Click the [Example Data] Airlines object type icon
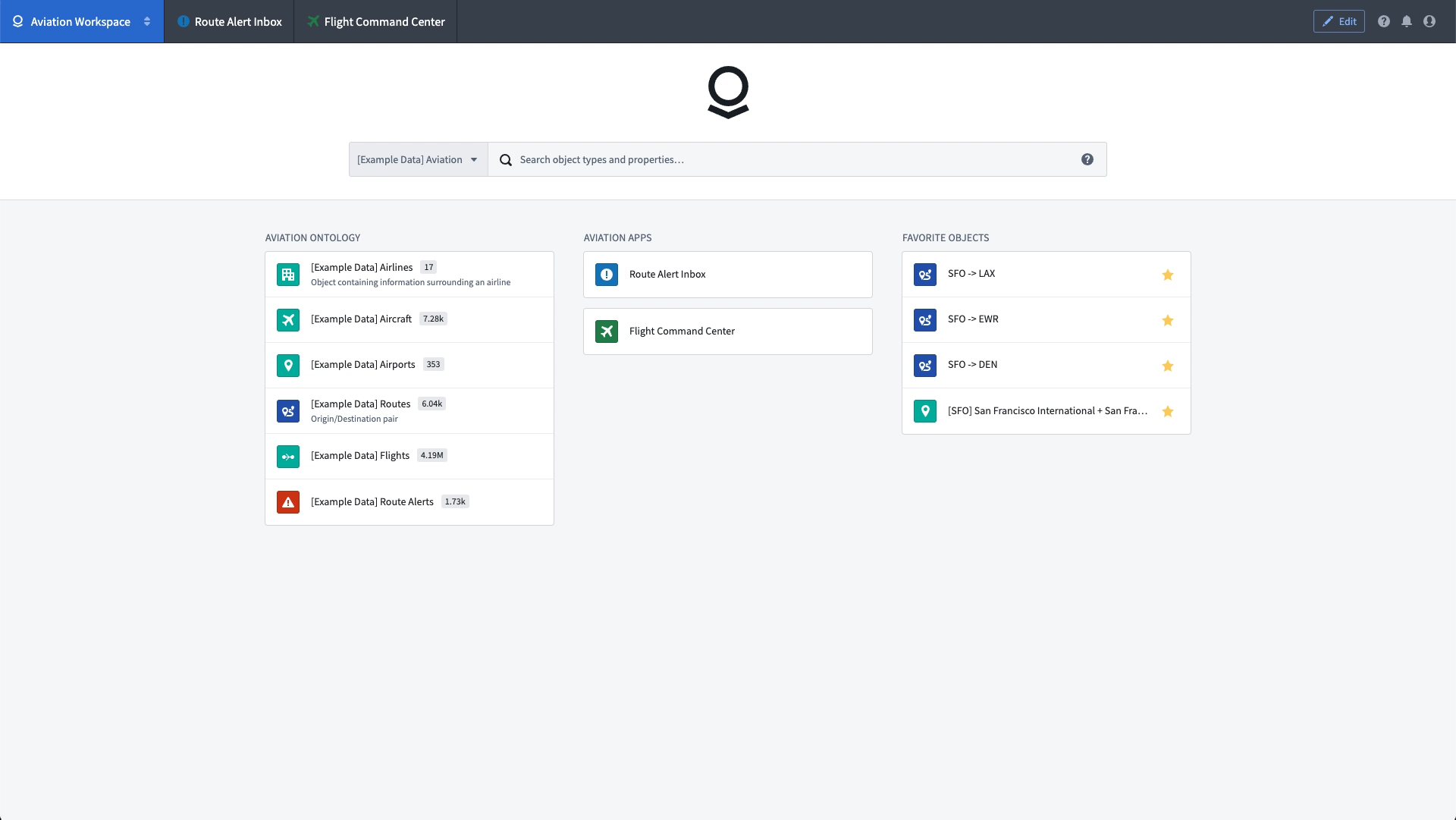1456x820 pixels. (288, 274)
